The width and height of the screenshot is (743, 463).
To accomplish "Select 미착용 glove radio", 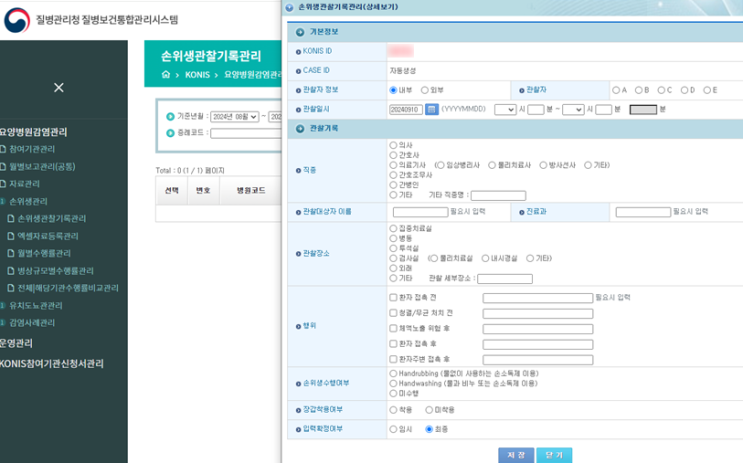I will pos(429,410).
